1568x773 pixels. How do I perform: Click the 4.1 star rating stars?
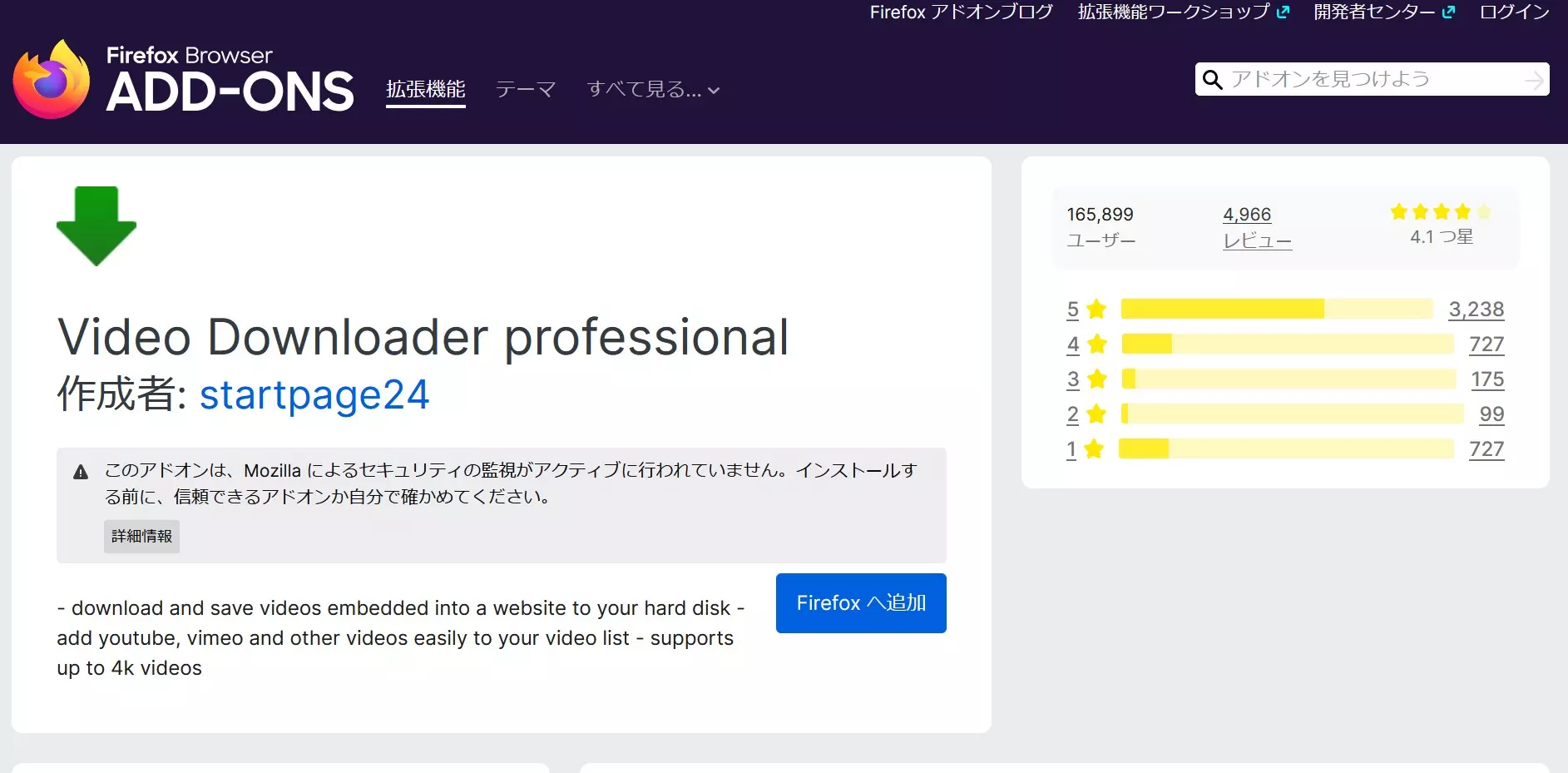(x=1442, y=212)
